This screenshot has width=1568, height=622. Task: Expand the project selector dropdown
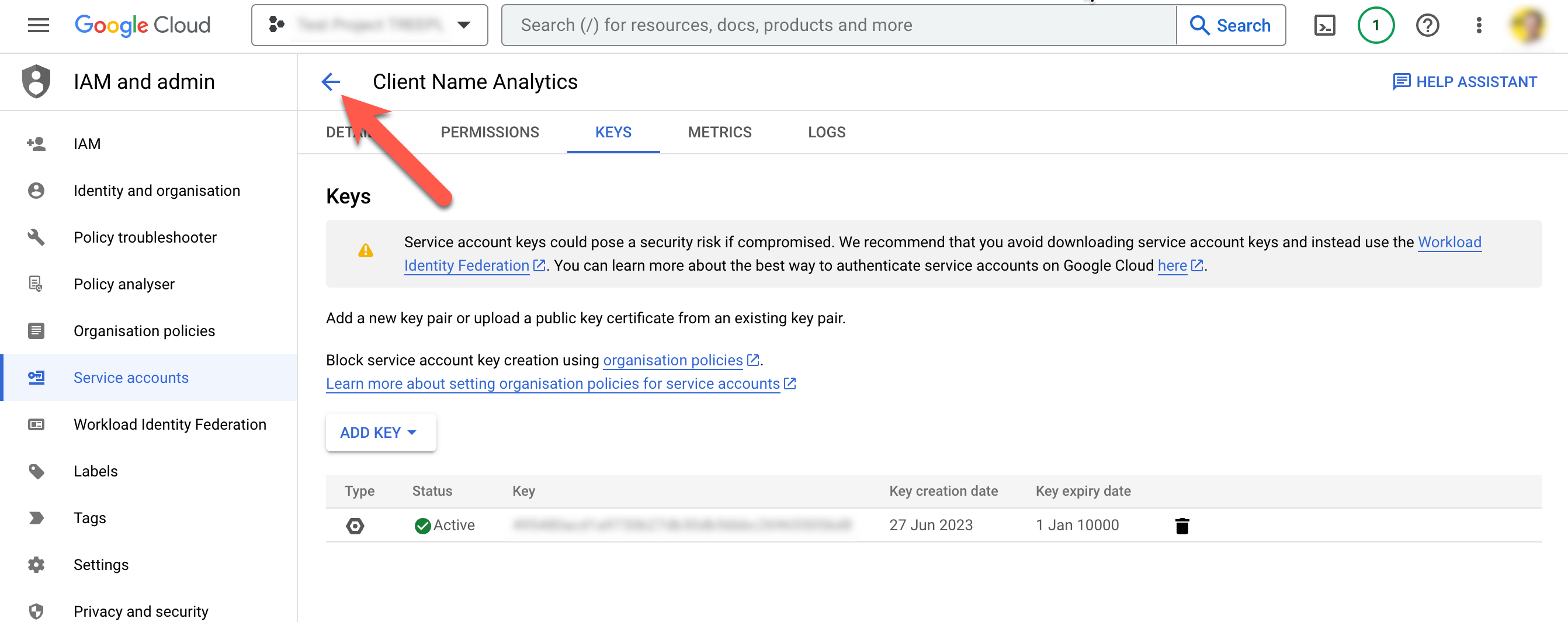click(x=369, y=25)
